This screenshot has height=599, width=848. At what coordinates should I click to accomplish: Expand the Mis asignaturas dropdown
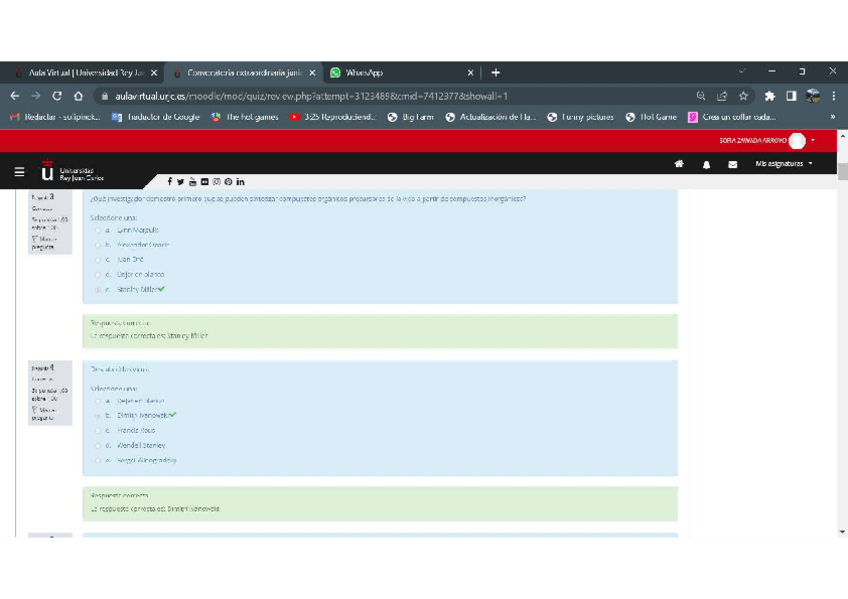pos(784,164)
